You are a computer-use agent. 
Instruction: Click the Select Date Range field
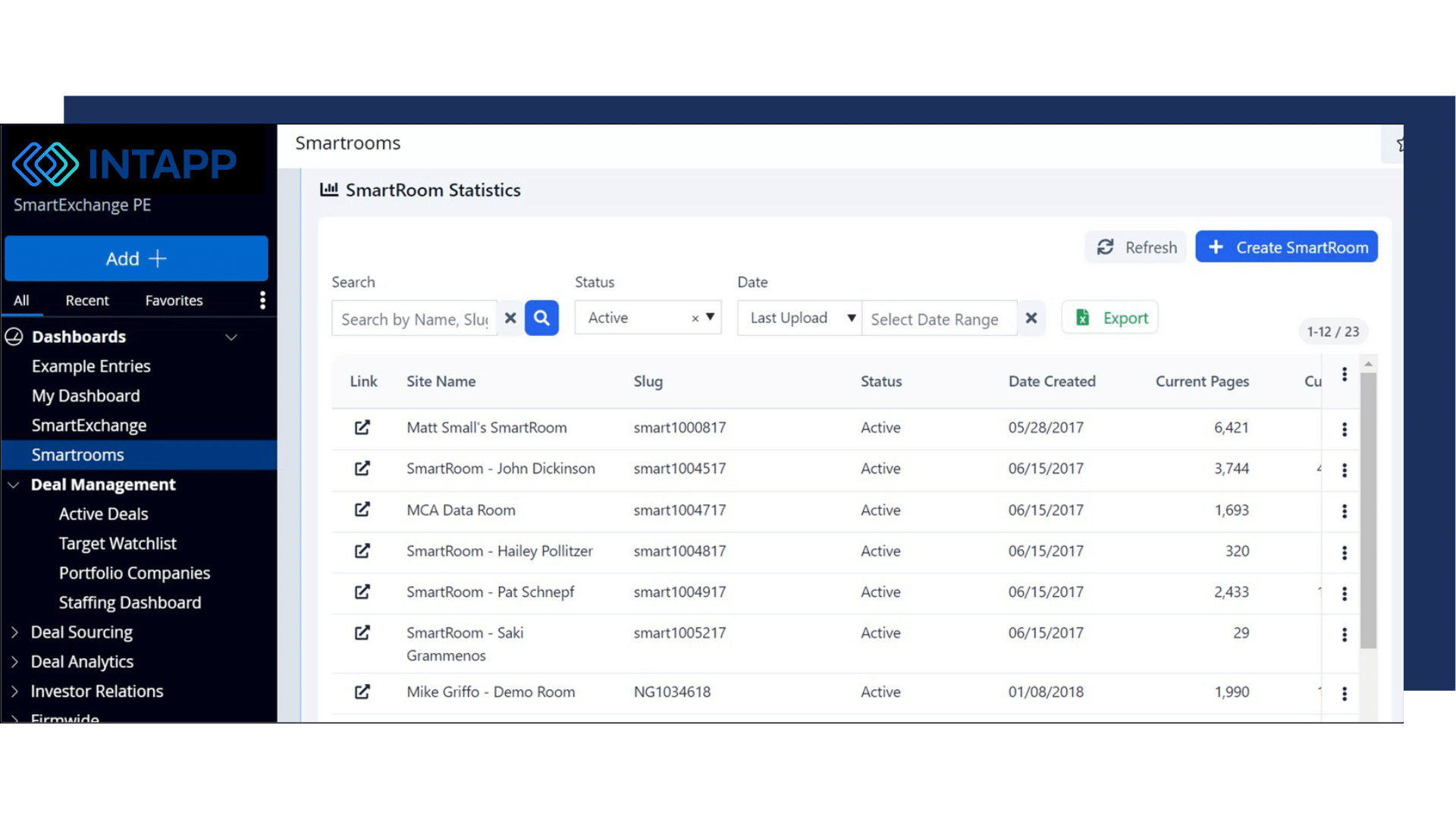coord(940,318)
